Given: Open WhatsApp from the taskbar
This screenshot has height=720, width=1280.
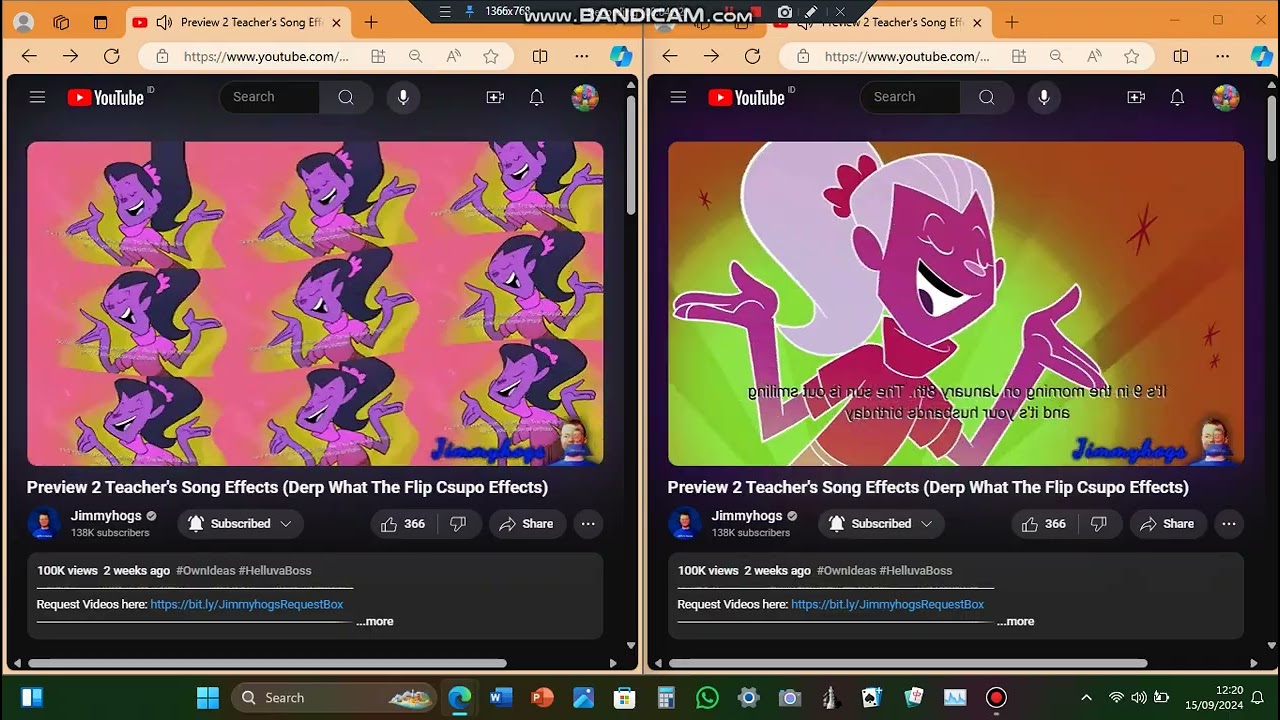Looking at the screenshot, I should tap(707, 697).
